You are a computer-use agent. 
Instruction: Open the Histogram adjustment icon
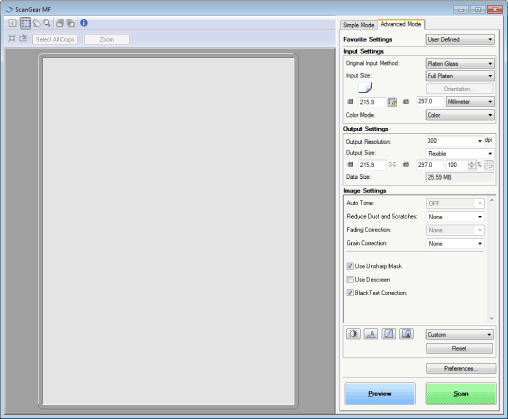(x=371, y=334)
